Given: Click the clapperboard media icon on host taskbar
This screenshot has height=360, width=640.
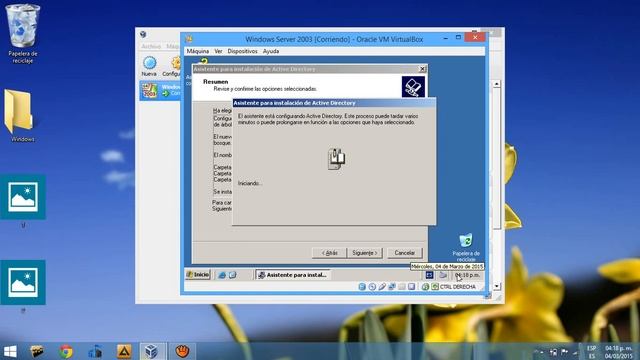Looking at the screenshot, I should 37,351.
